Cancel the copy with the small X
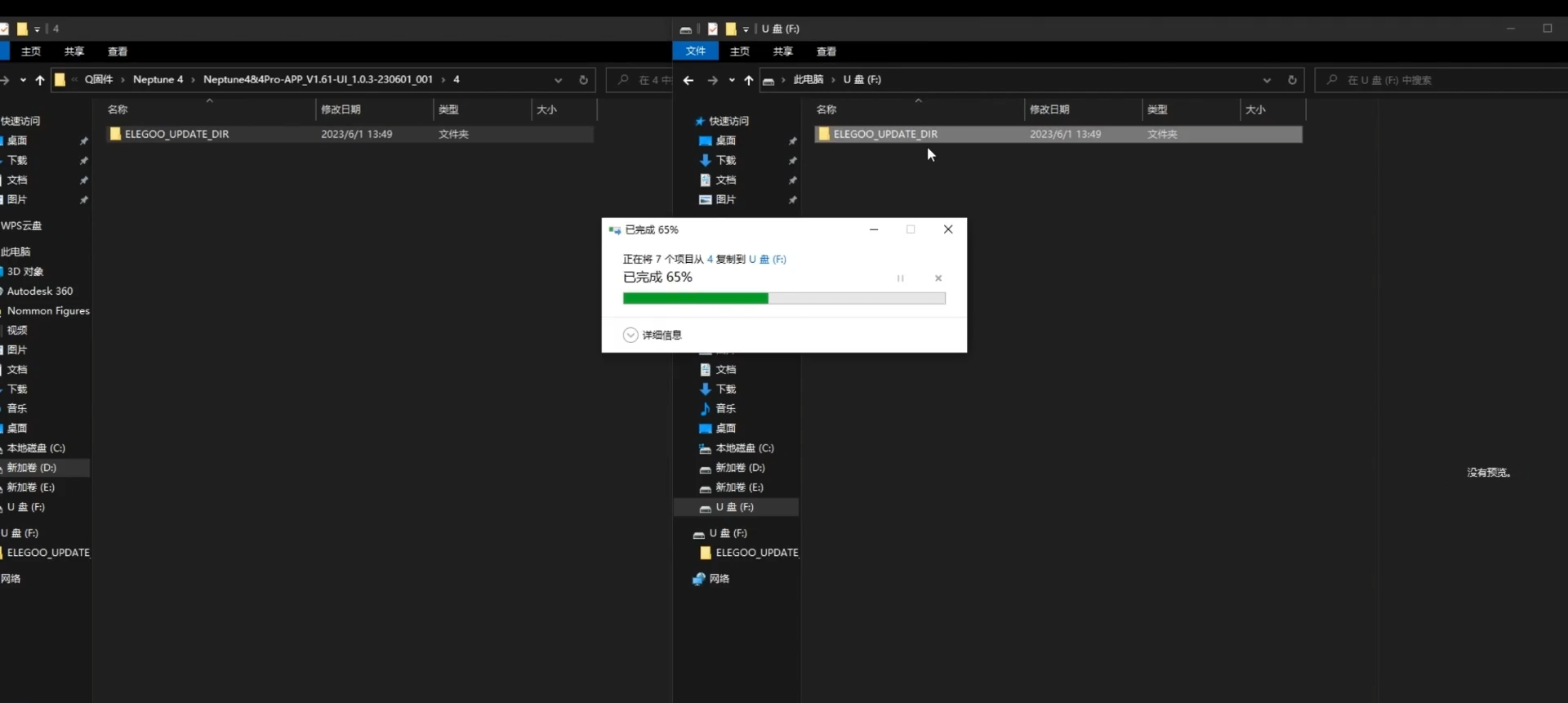 [938, 278]
